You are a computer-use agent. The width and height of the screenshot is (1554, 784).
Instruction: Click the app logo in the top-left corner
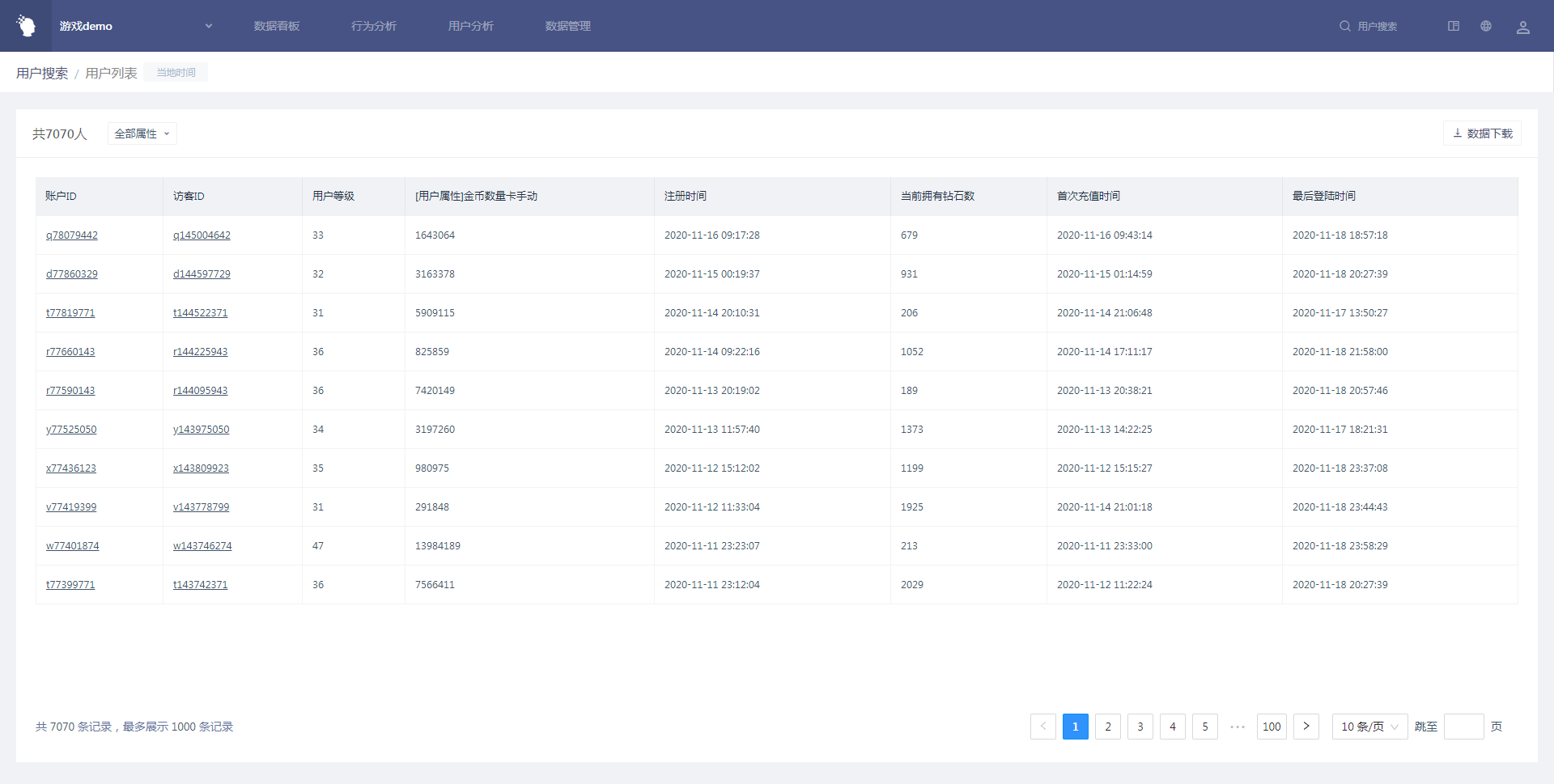26,26
